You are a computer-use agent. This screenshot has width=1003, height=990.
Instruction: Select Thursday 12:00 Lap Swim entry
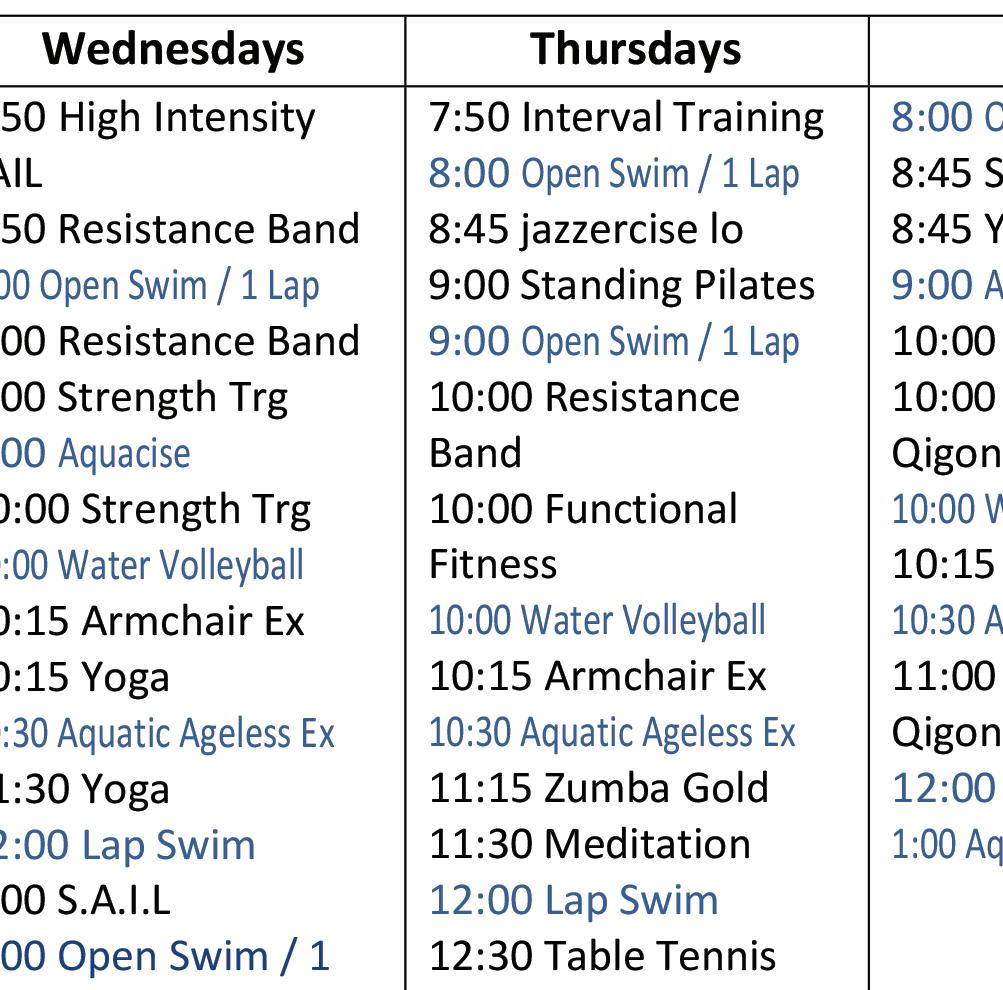pos(574,902)
